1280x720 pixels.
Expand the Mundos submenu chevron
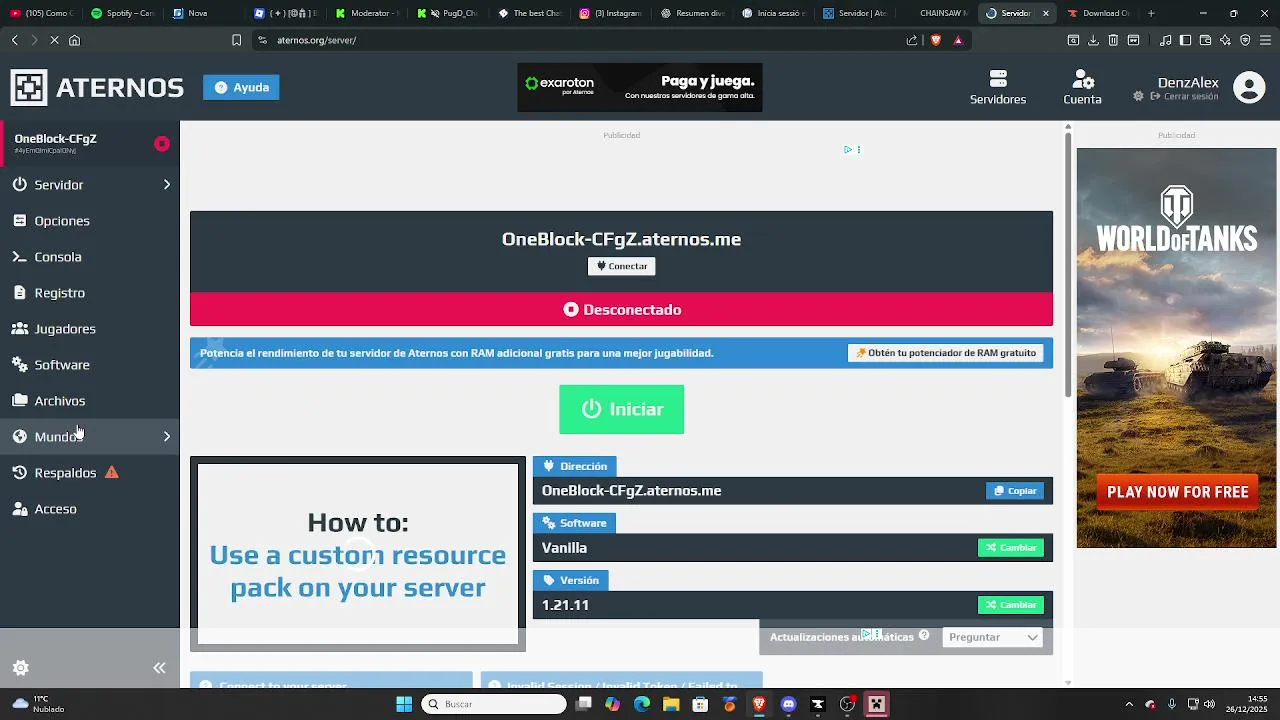tap(167, 437)
